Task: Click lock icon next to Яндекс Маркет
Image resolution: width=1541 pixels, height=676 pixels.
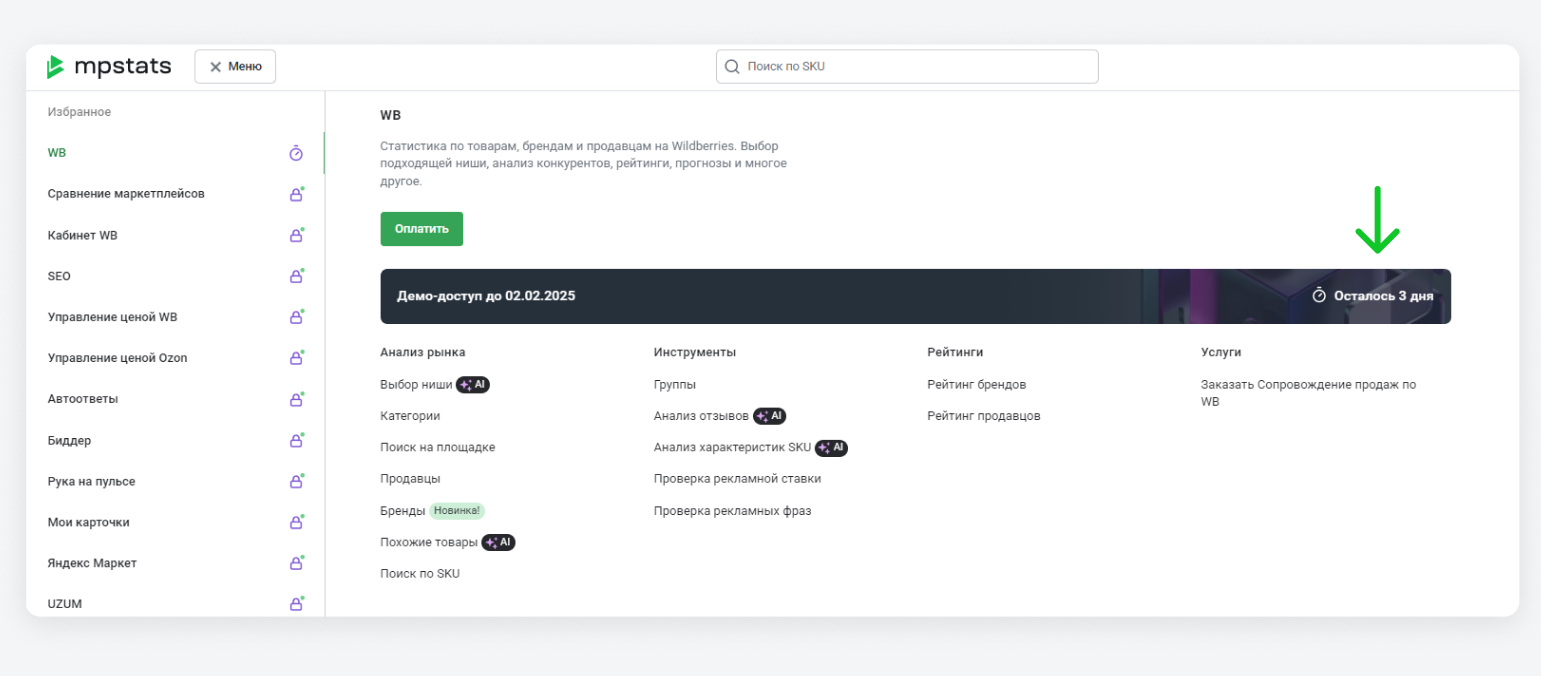Action: [296, 563]
